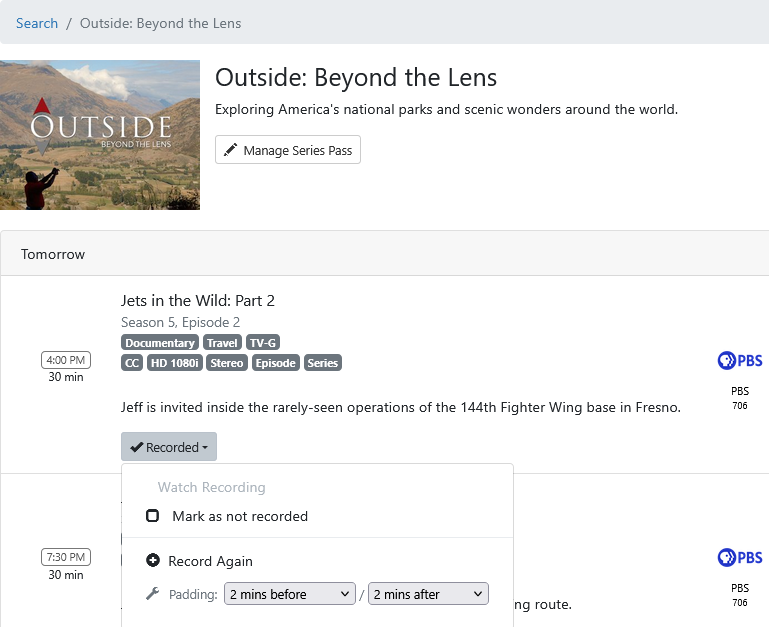The width and height of the screenshot is (769, 627).
Task: Choose Watch Recording in the dropdown menu
Action: [211, 487]
